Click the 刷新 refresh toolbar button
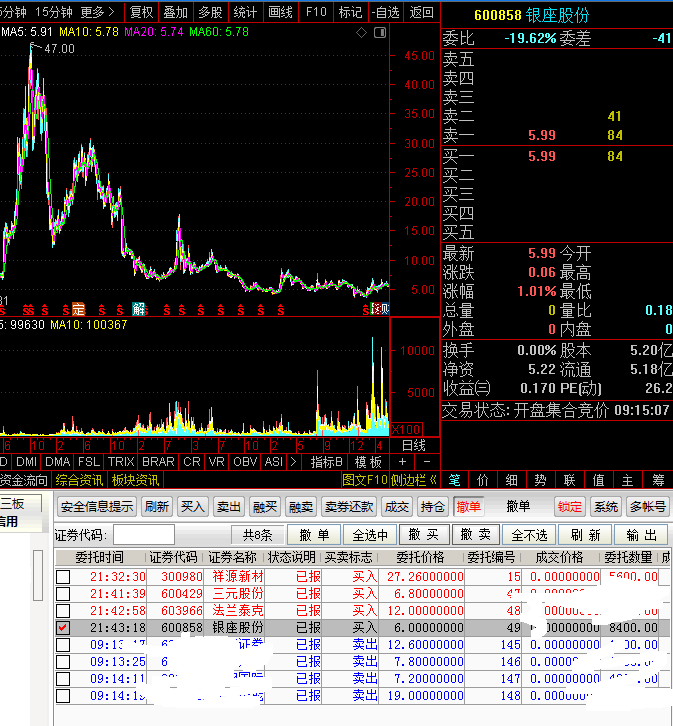673x726 pixels. point(157,507)
